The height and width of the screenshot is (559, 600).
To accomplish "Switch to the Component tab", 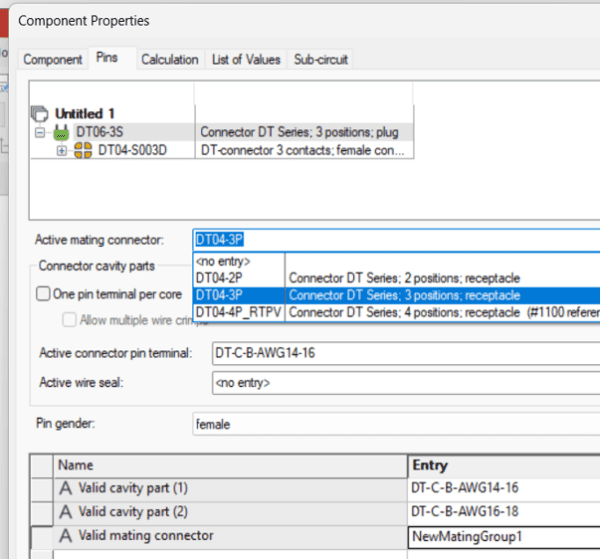I will 52,60.
